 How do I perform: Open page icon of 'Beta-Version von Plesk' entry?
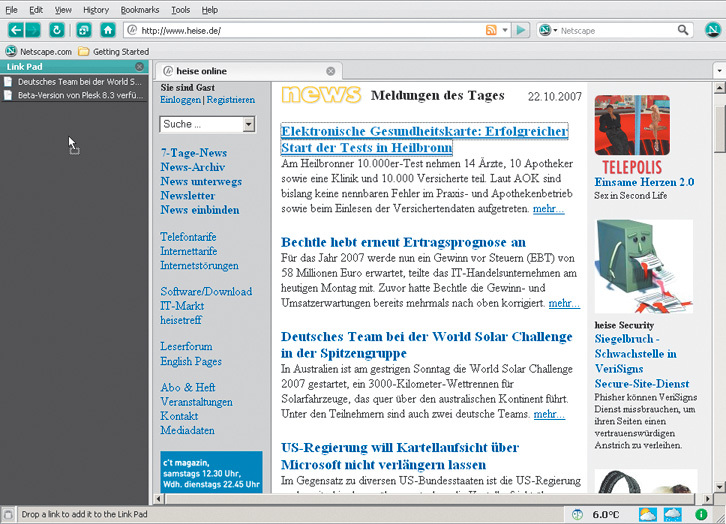[8, 95]
